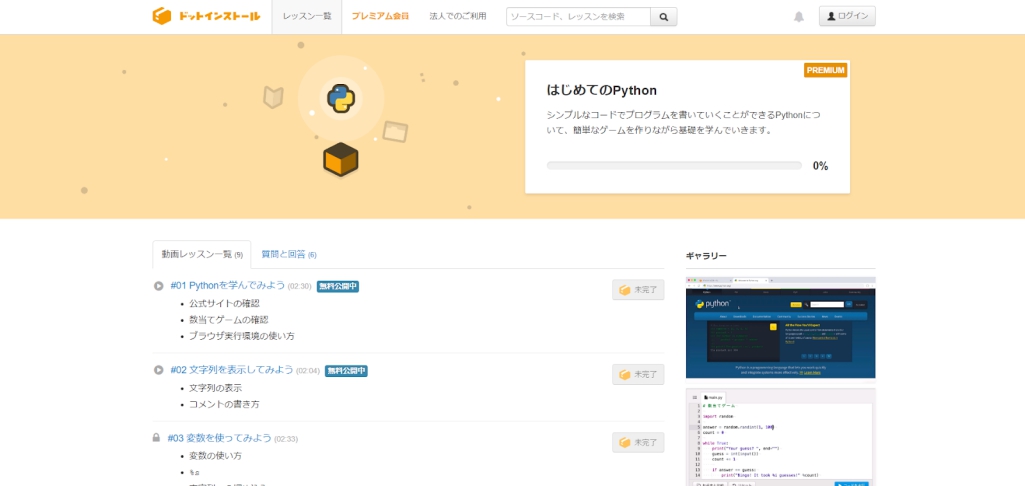Toggle 未完了 button for lesson #03
This screenshot has height=486, width=1025.
coord(638,442)
